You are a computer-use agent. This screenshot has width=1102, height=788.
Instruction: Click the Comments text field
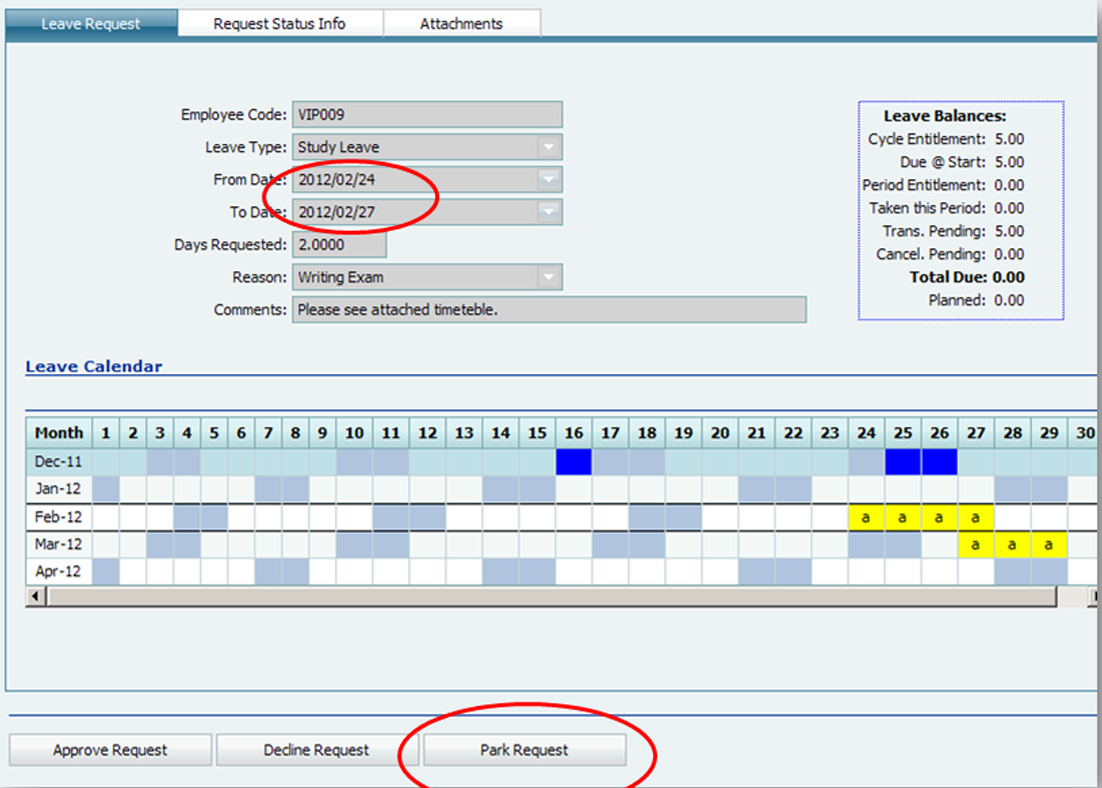(548, 310)
